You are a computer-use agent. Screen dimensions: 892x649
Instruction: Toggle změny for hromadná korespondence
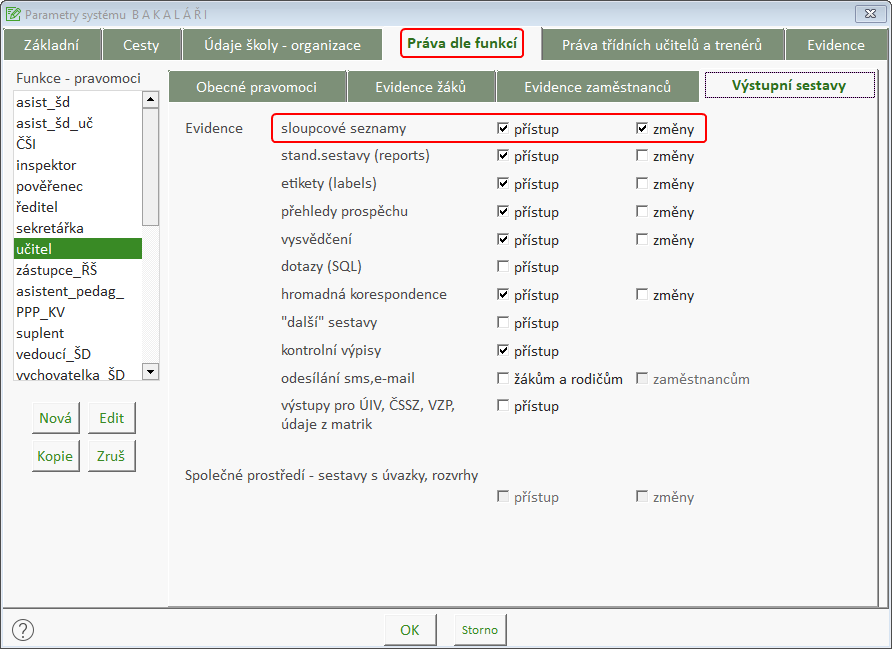point(642,295)
